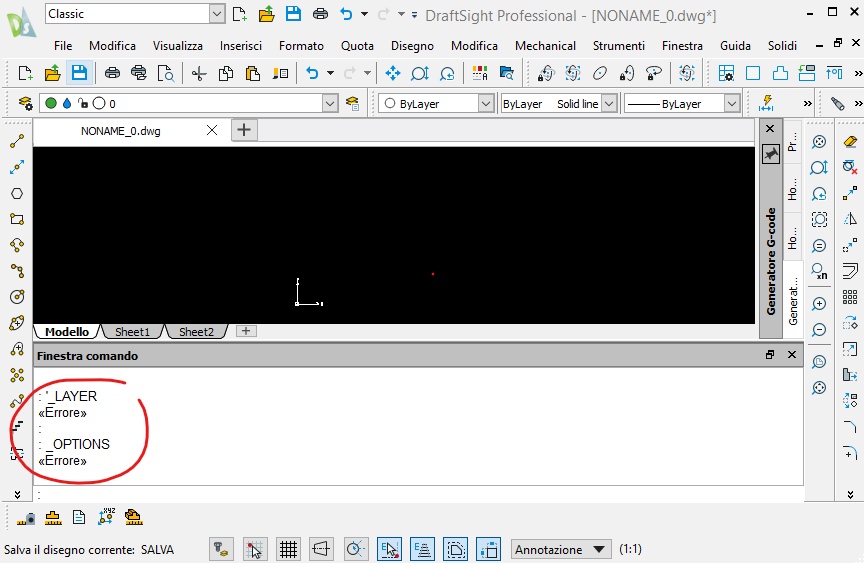This screenshot has height=563, width=864.
Task: Click the ByLayer color circle swatch
Action: click(x=390, y=103)
